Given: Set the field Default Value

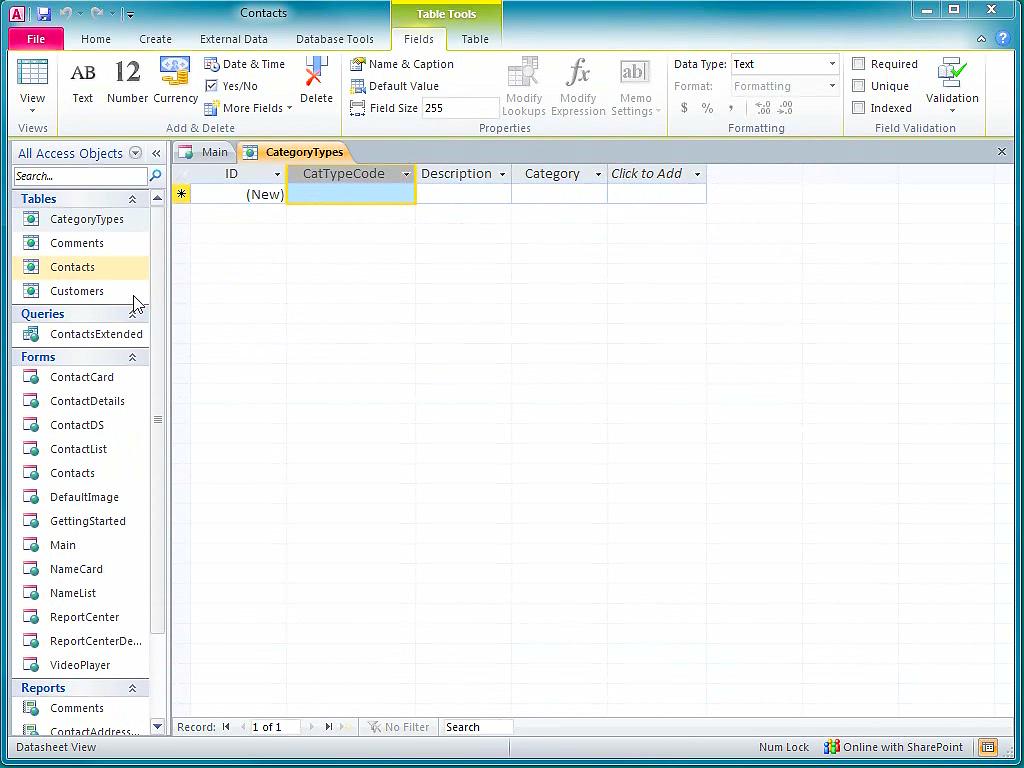Looking at the screenshot, I should tap(394, 86).
